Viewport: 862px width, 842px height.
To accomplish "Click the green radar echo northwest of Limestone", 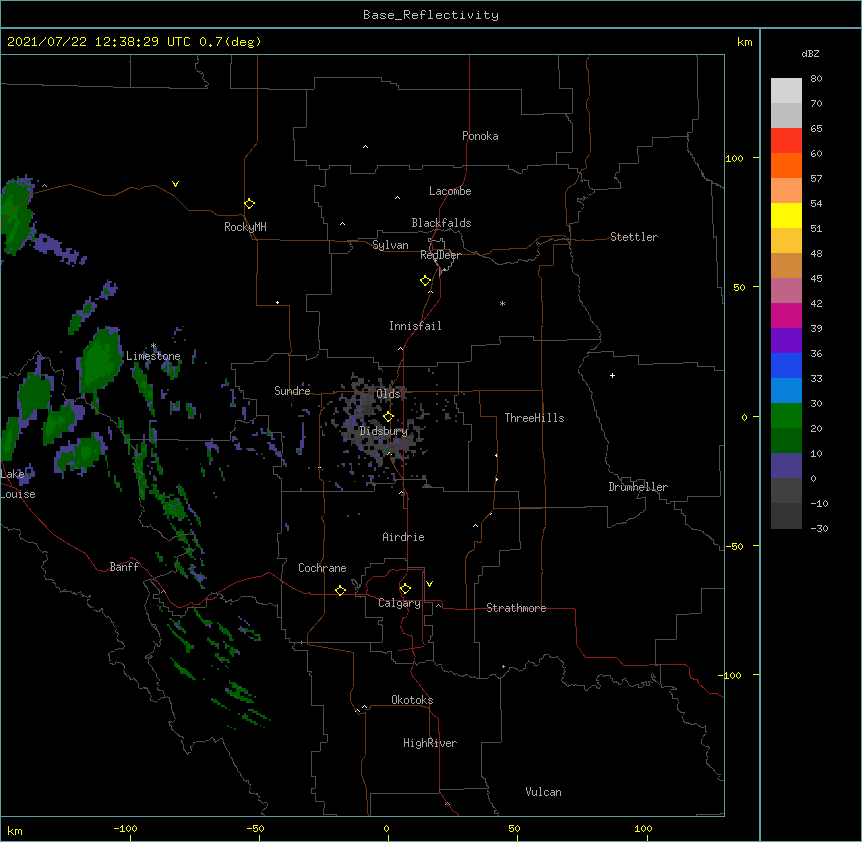I will coord(101,359).
